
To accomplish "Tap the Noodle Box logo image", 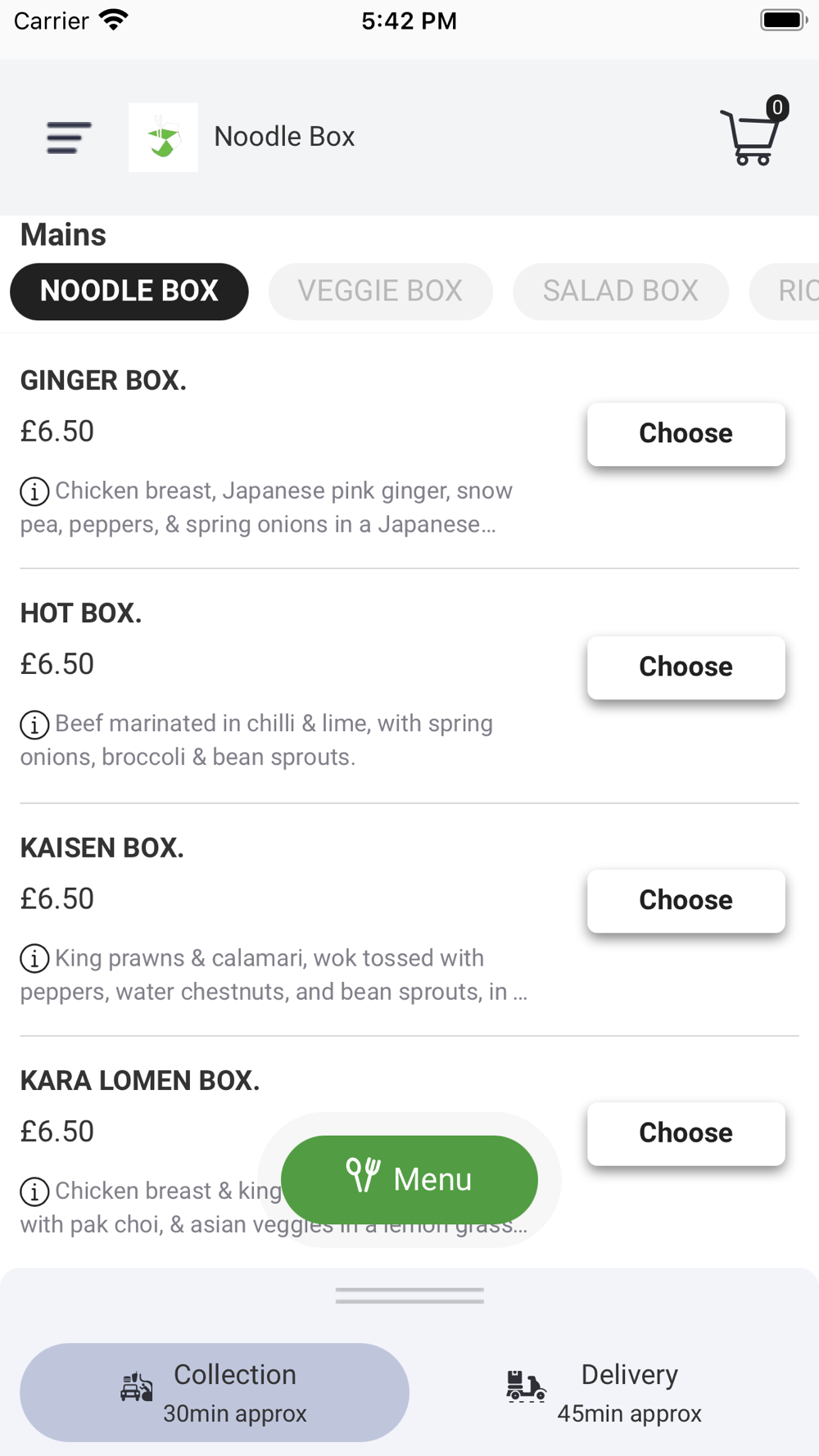I will point(163,138).
